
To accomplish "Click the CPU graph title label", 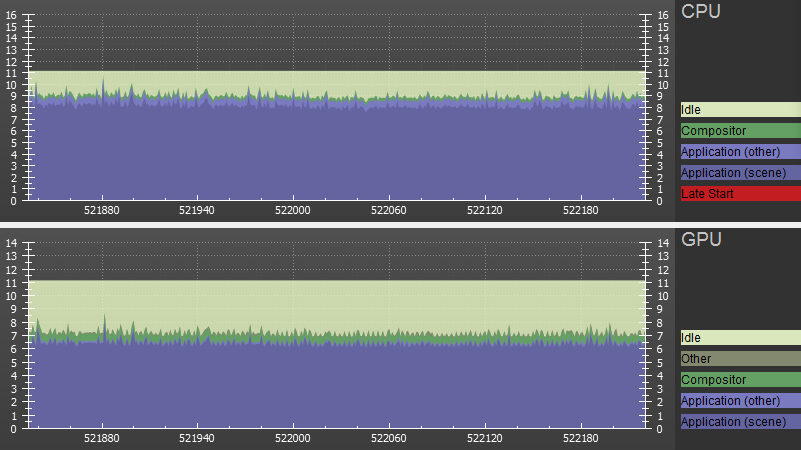I will tap(702, 12).
